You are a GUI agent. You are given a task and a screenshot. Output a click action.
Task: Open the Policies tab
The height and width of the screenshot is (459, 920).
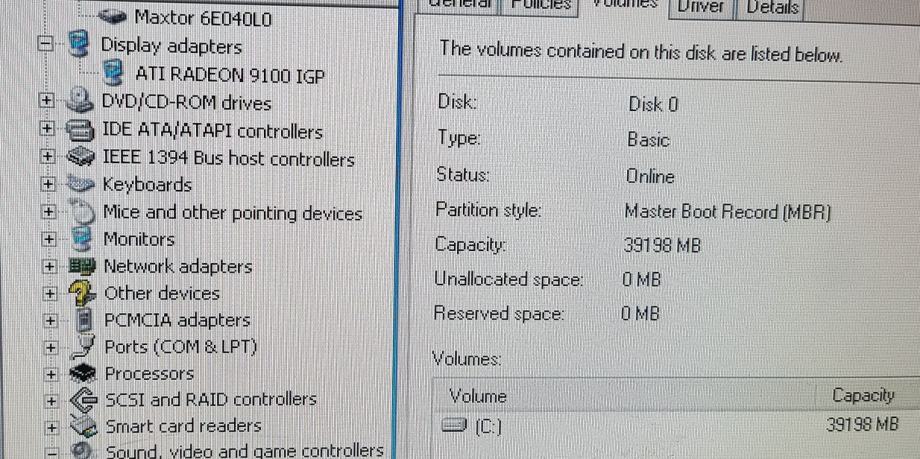coord(540,6)
